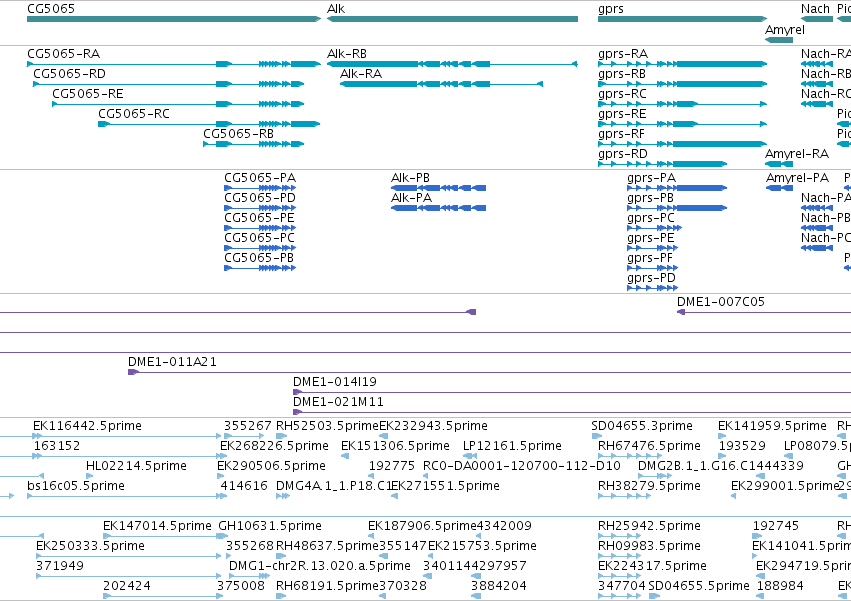Click the EK141959.5prime EST label
This screenshot has height=601, width=851.
click(772, 426)
